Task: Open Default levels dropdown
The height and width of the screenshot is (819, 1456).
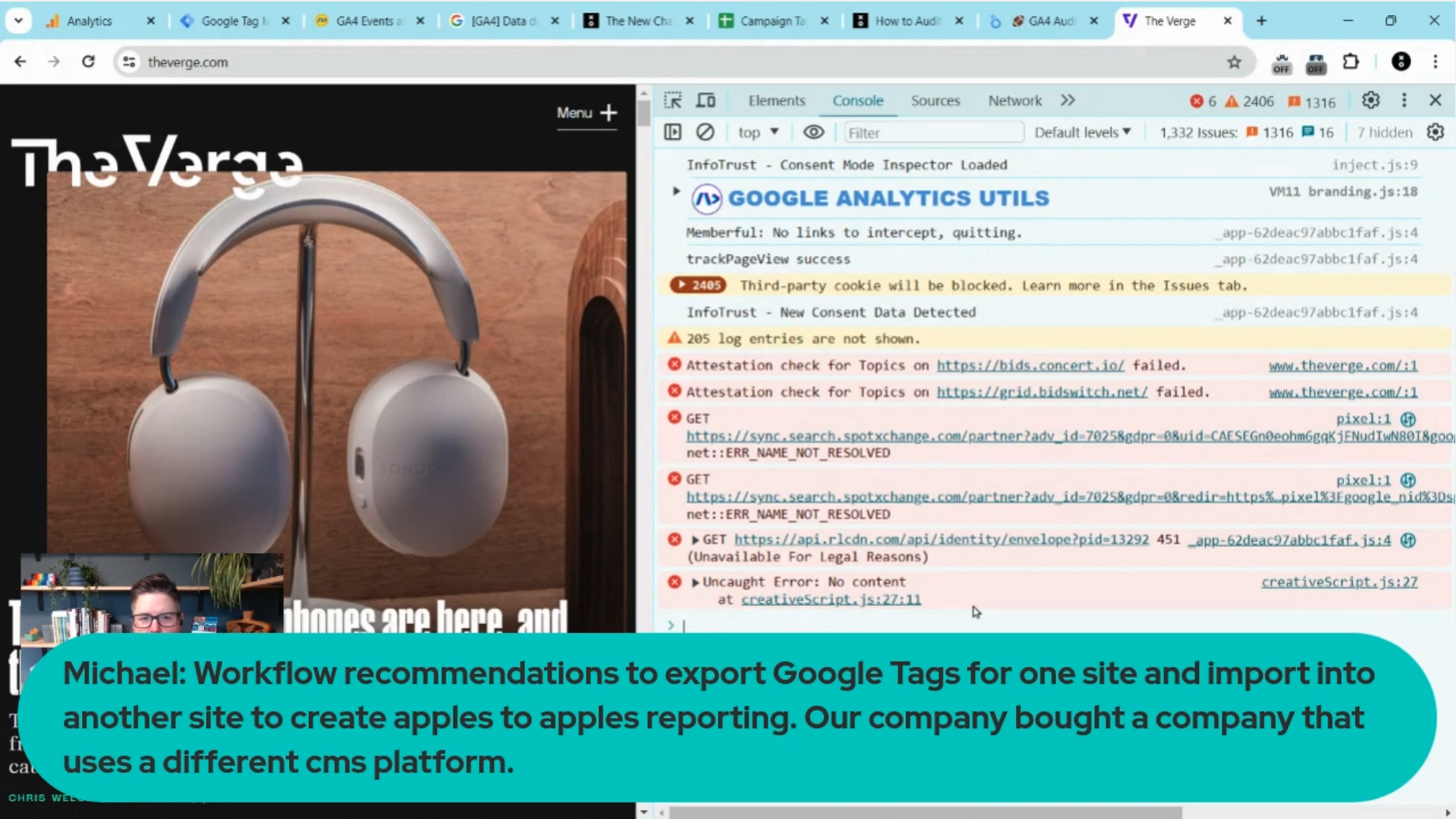Action: [1082, 133]
